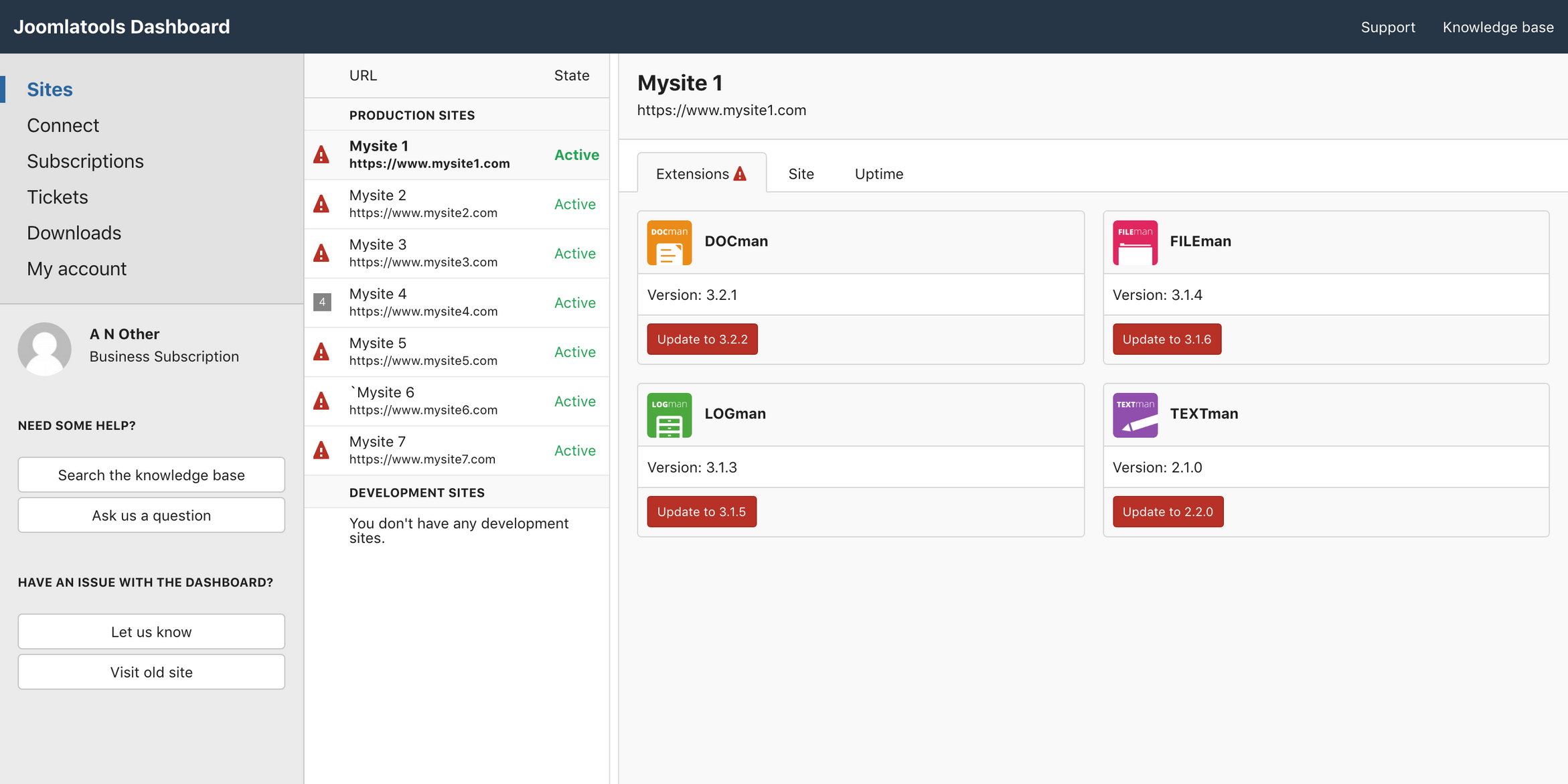The width and height of the screenshot is (1568, 784).
Task: Select the Mysite 4 row
Action: (457, 303)
